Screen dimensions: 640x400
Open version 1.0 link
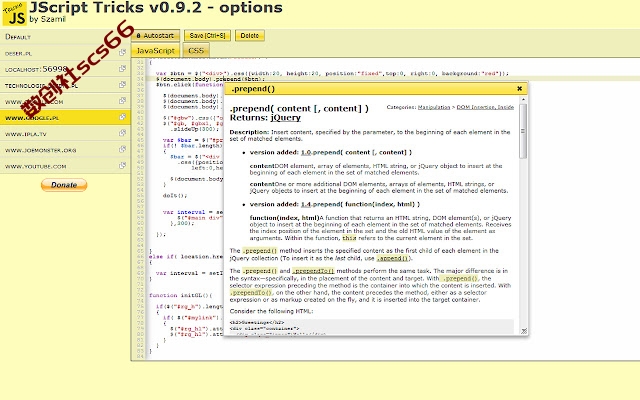tap(306, 152)
